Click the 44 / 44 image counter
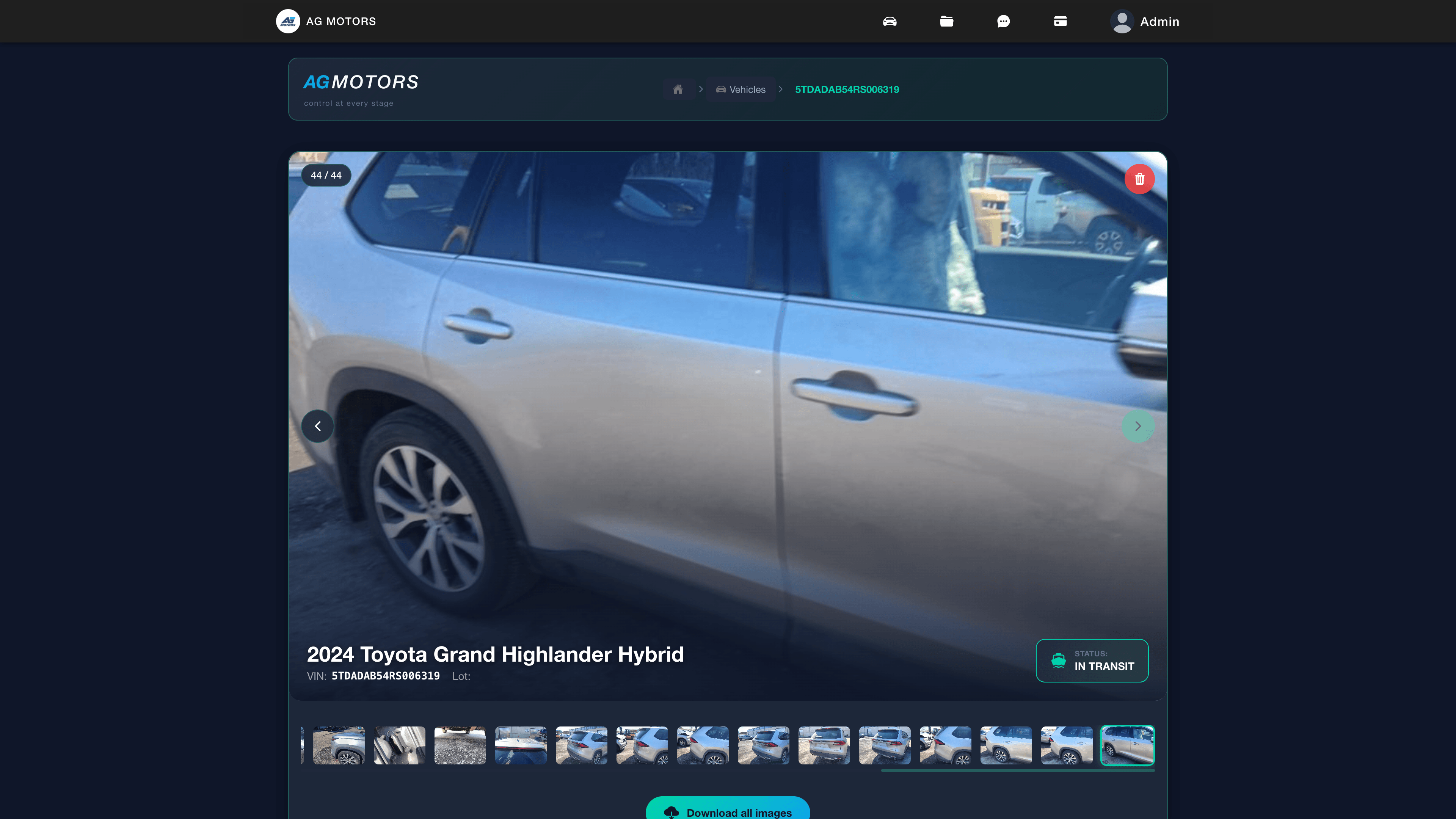The width and height of the screenshot is (1456, 819). click(326, 175)
